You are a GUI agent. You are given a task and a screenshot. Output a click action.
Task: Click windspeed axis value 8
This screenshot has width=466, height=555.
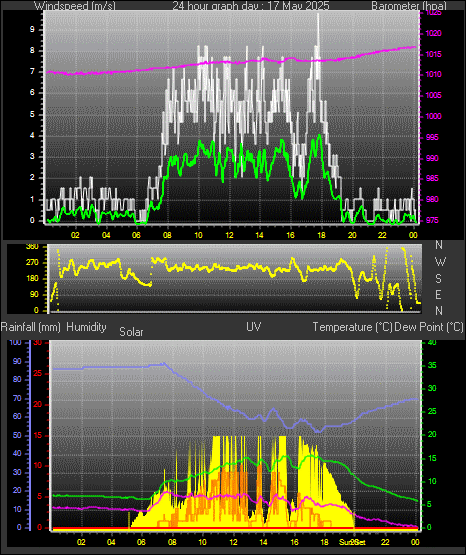[x=32, y=50]
